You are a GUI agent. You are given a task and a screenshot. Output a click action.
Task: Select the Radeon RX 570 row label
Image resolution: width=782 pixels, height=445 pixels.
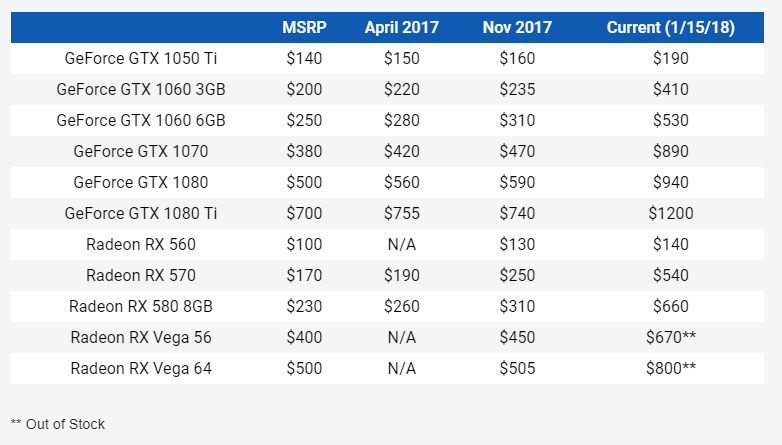point(141,275)
